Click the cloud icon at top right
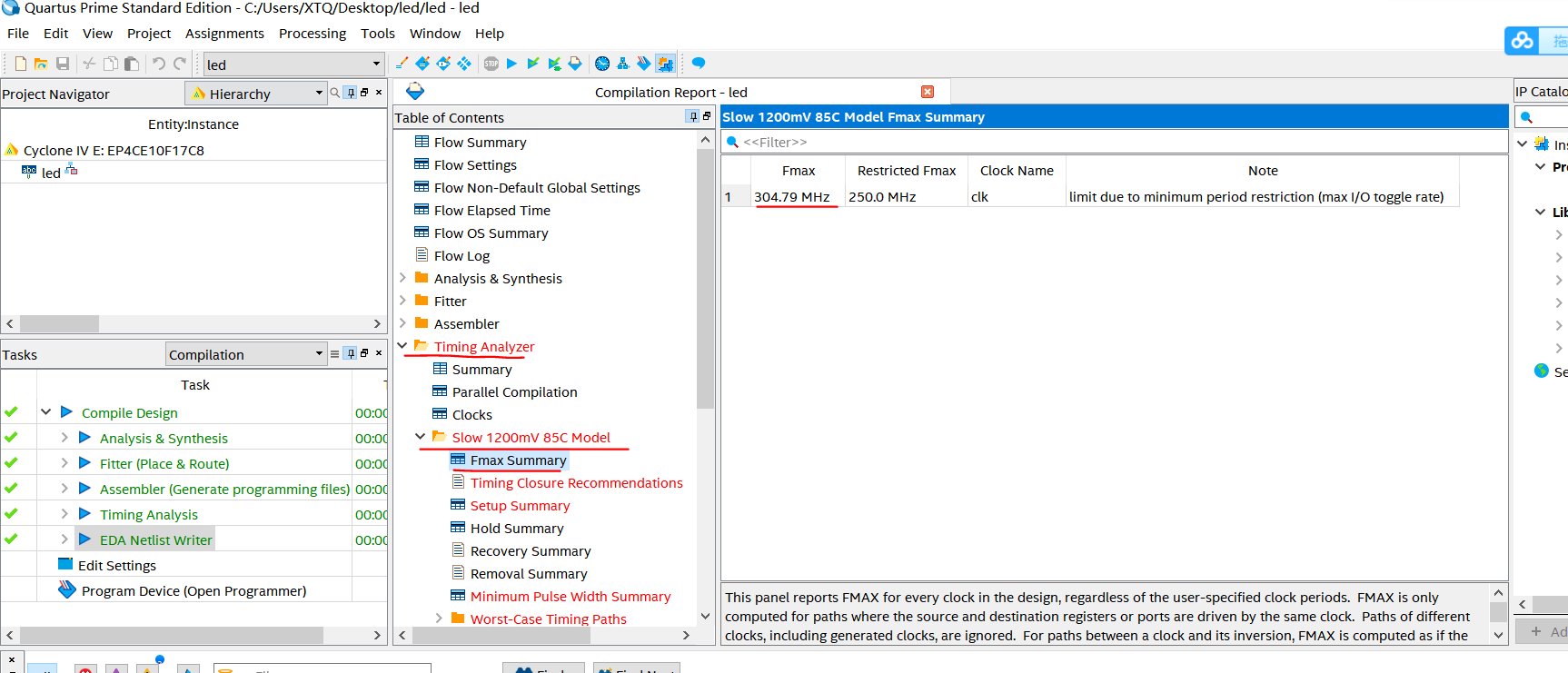Viewport: 1568px width, 673px height. click(x=1523, y=41)
